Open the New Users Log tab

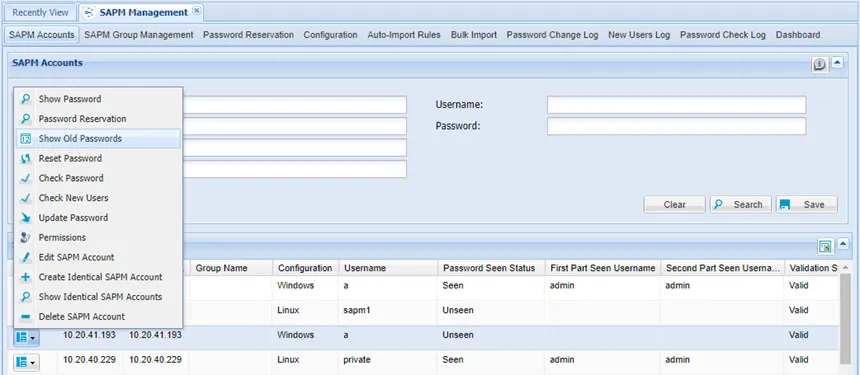point(639,35)
